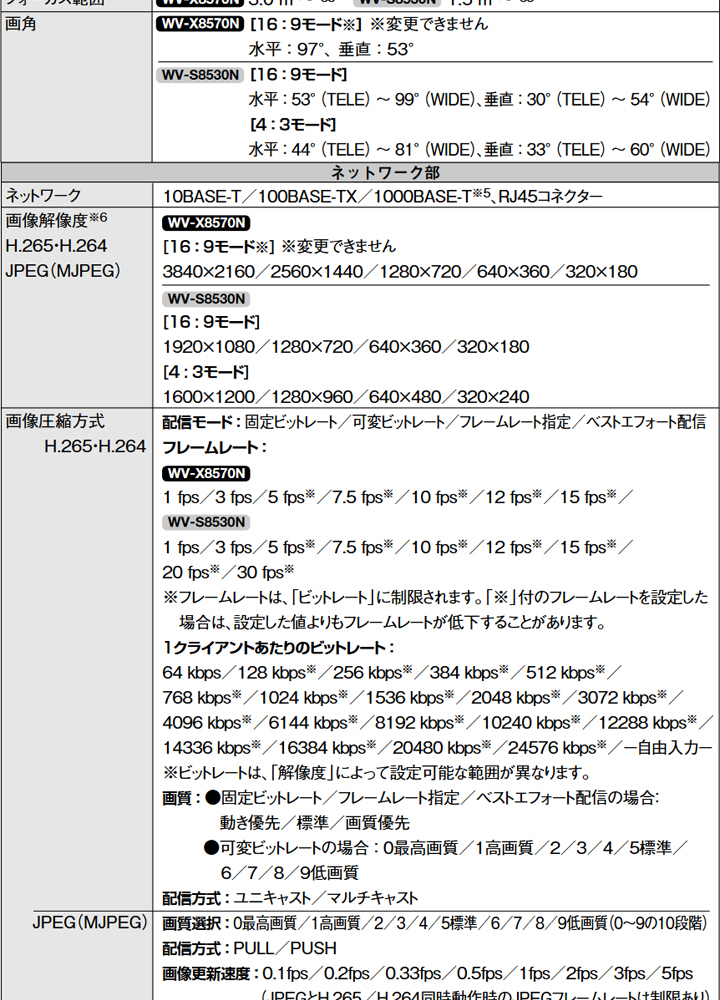Select resolution "3840×2160"

(209, 272)
